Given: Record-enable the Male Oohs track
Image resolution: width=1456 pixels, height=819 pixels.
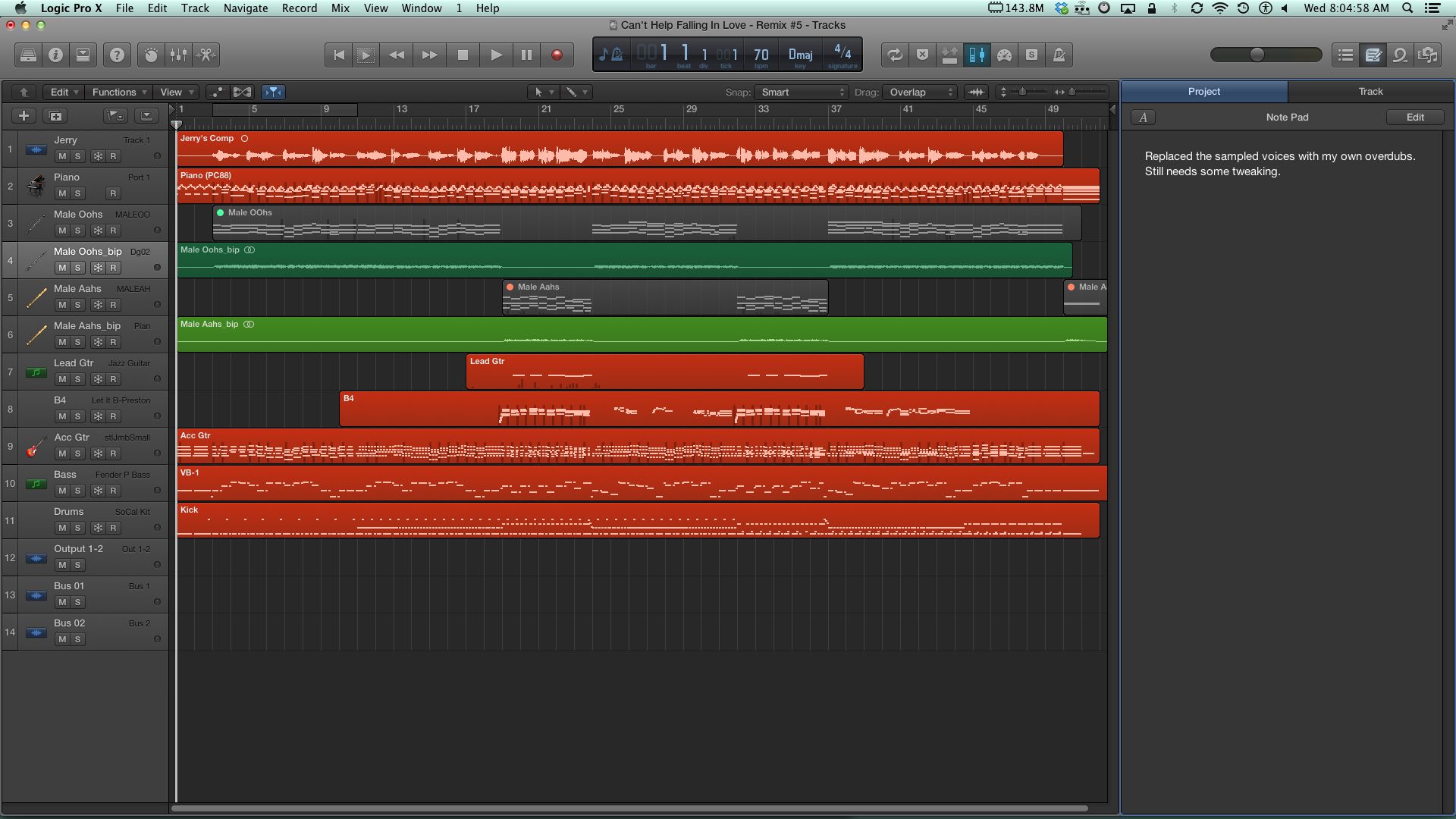Looking at the screenshot, I should point(113,231).
